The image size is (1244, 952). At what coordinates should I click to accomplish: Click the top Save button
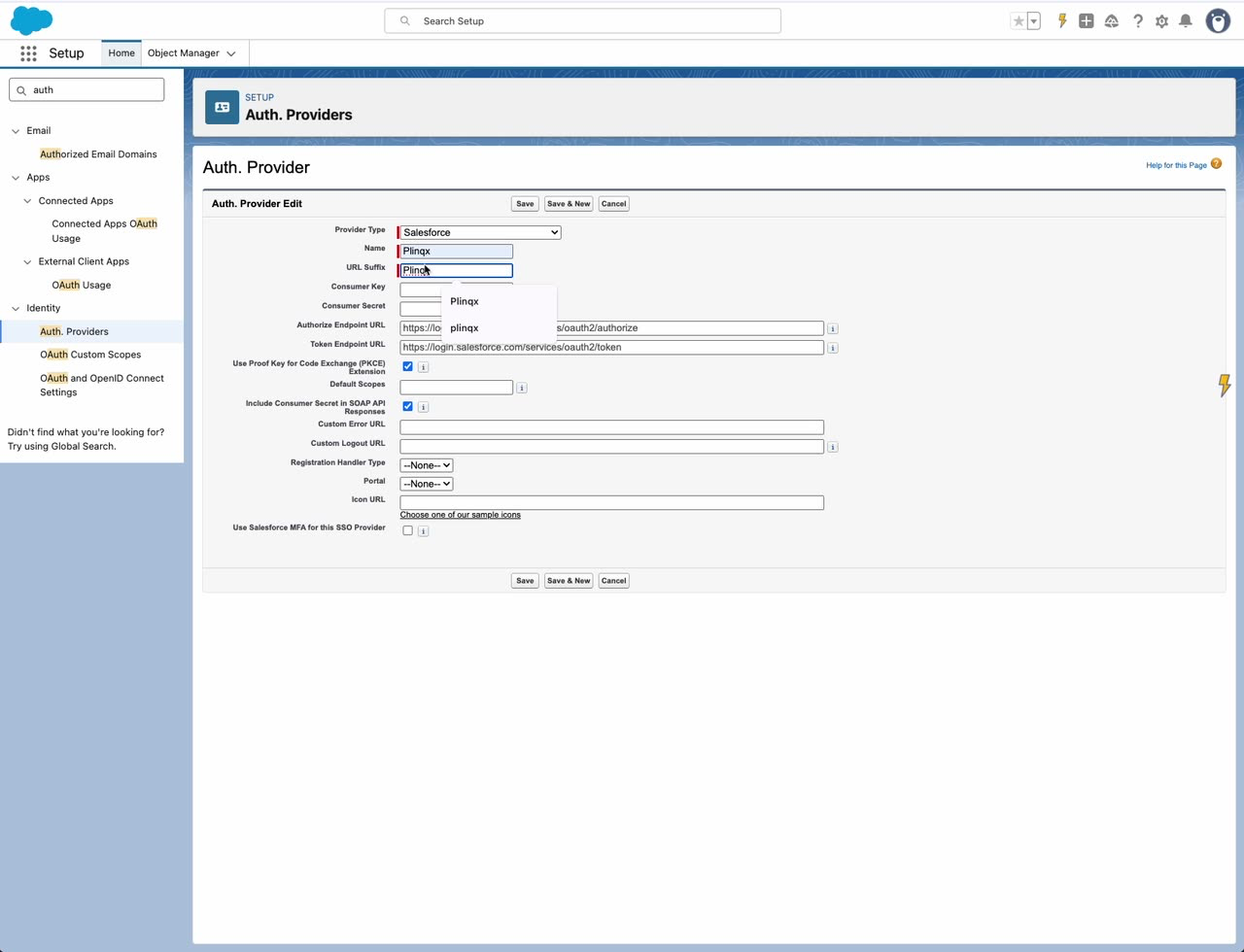point(525,204)
